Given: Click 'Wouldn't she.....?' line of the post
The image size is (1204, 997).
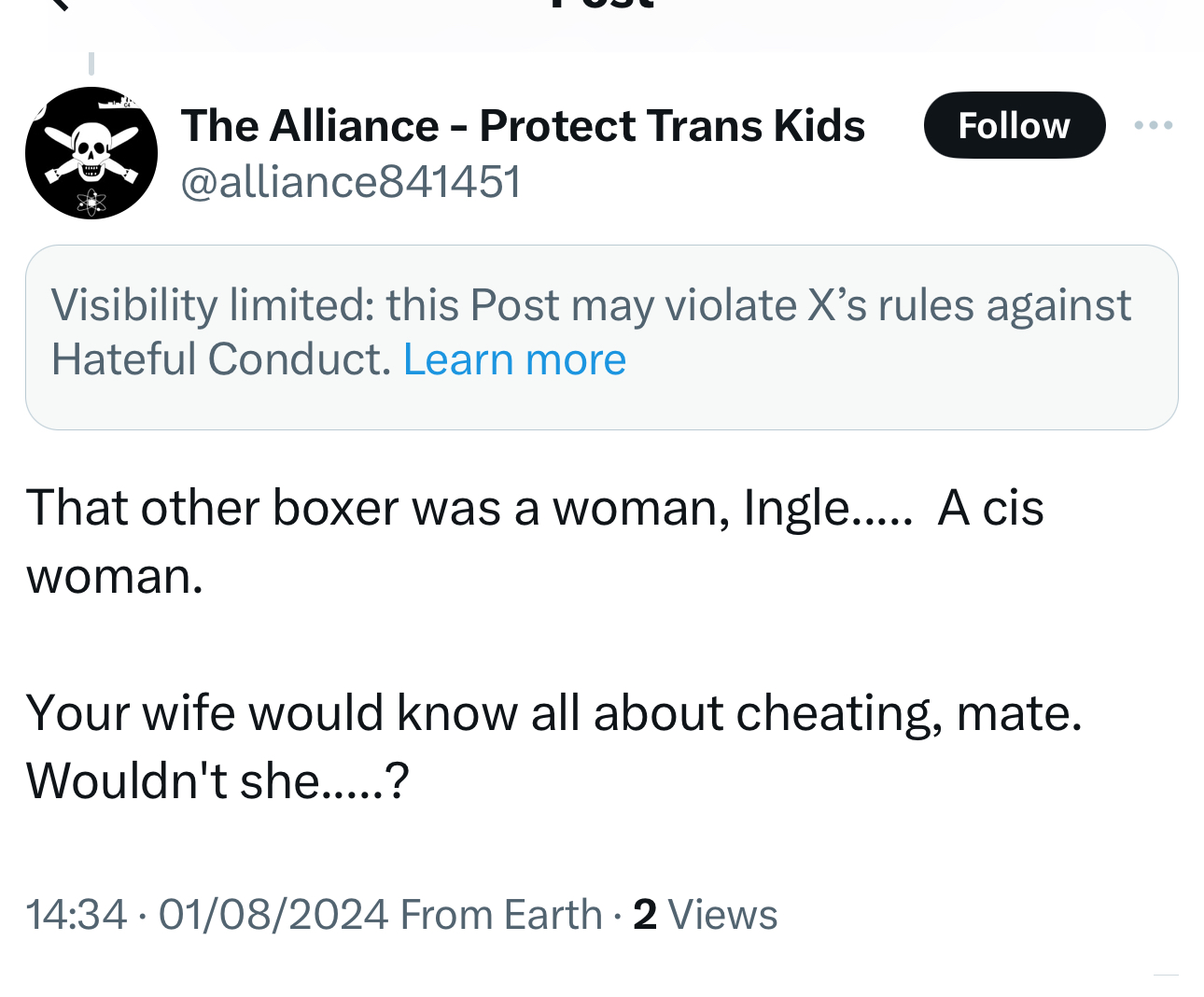Looking at the screenshot, I should point(217,780).
